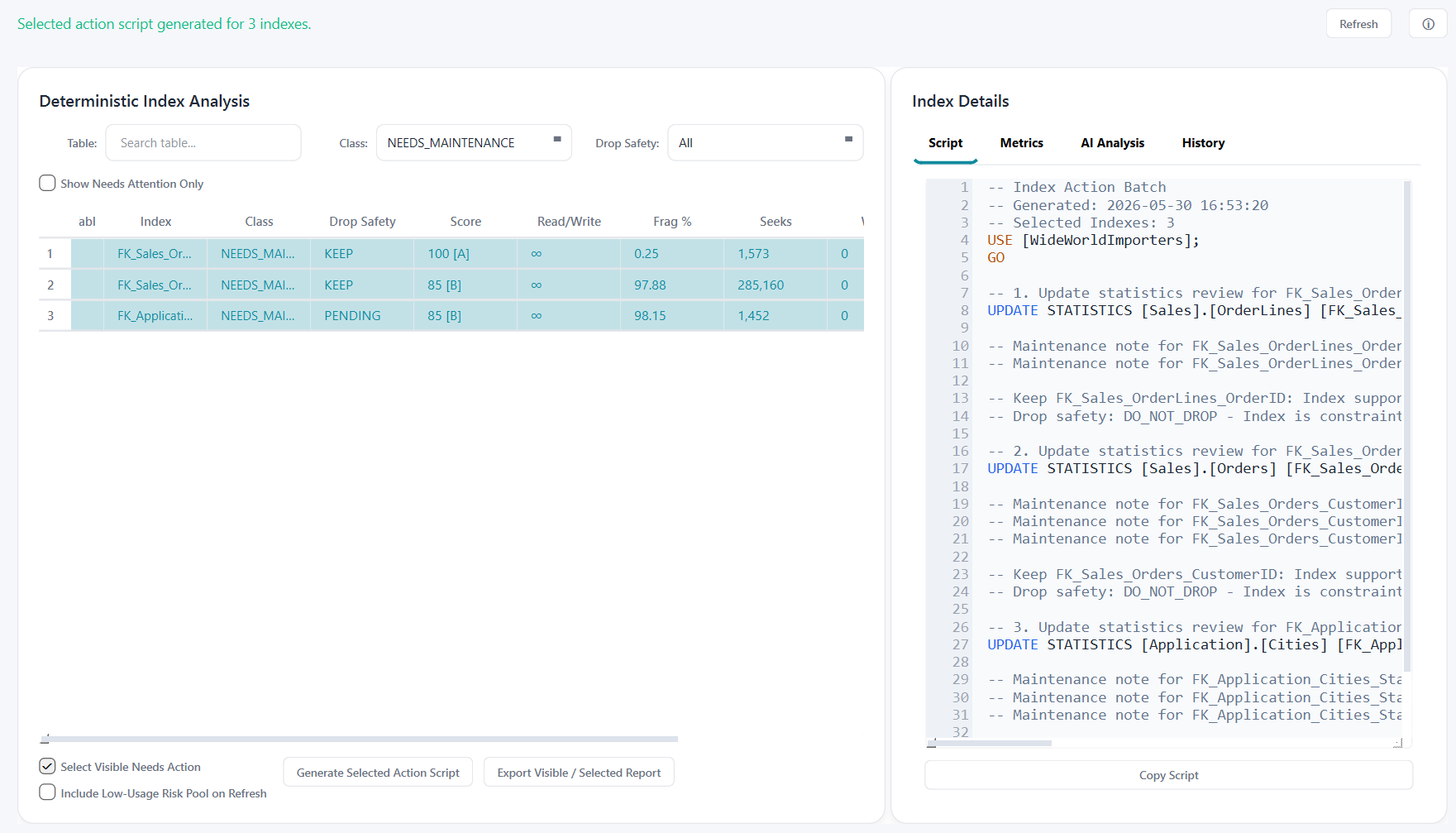Click UPDATE STATISTICS [Application].[Cities] line
The image size is (1456, 833).
(1194, 644)
